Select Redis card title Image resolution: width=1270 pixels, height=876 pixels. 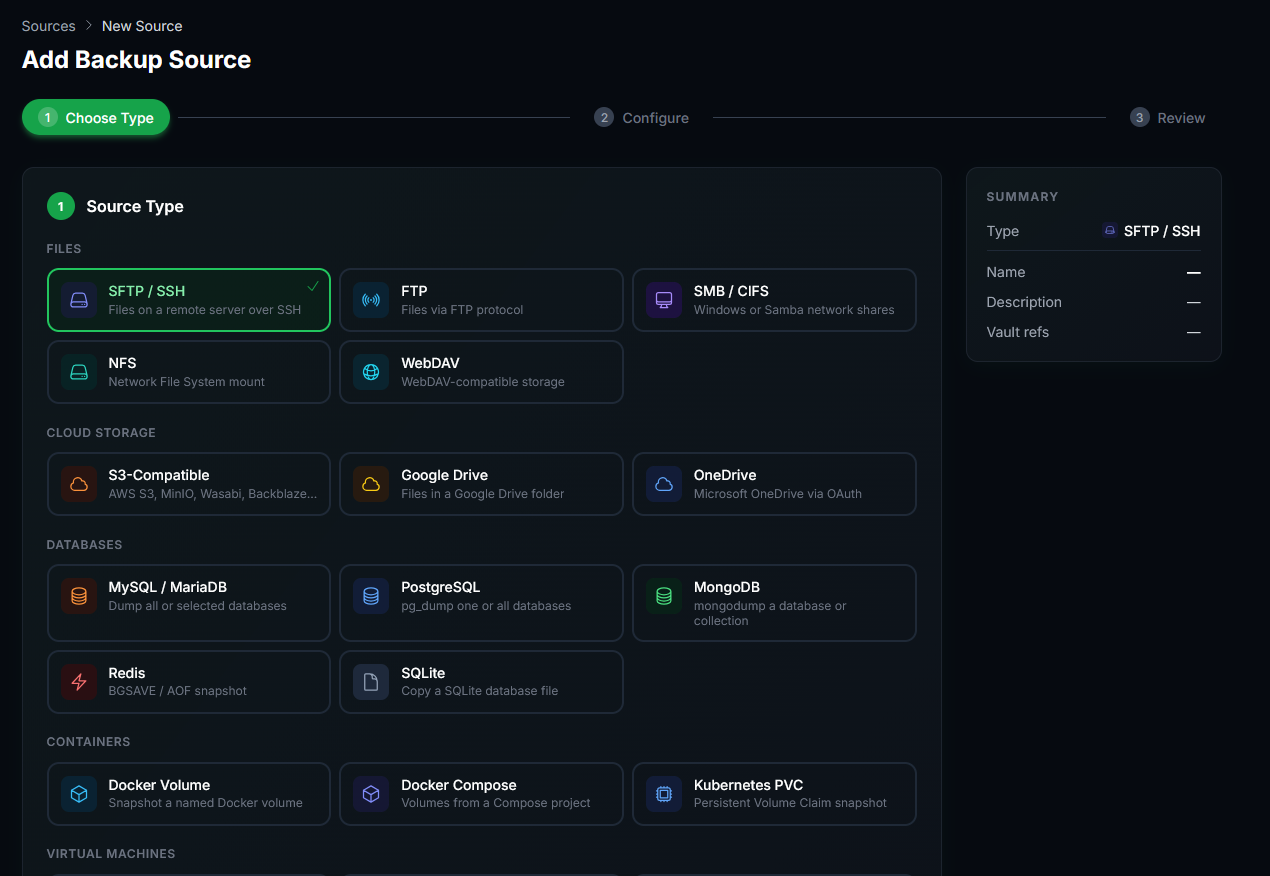click(127, 673)
